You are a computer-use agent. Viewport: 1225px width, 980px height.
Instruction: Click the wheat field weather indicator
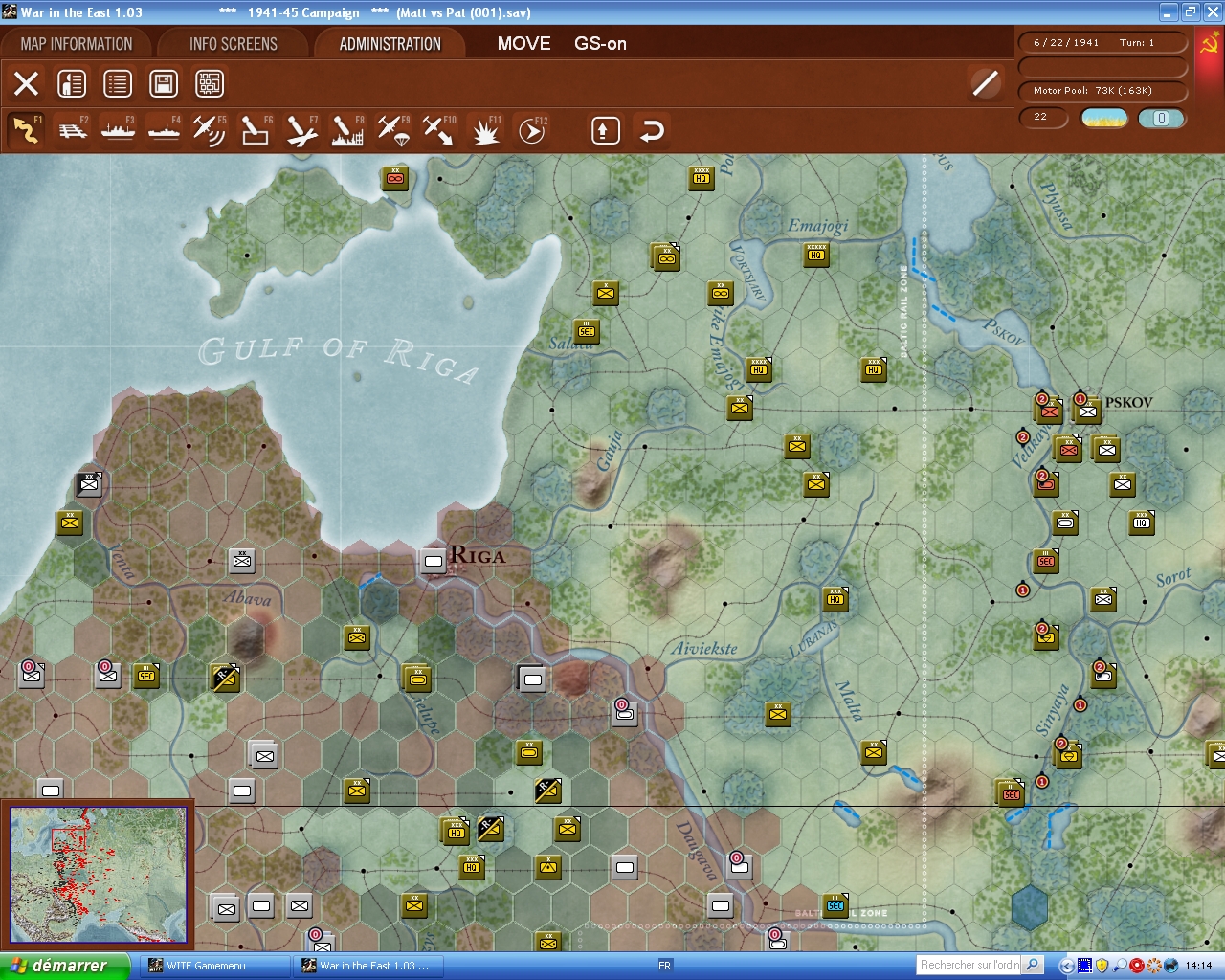coord(1104,118)
